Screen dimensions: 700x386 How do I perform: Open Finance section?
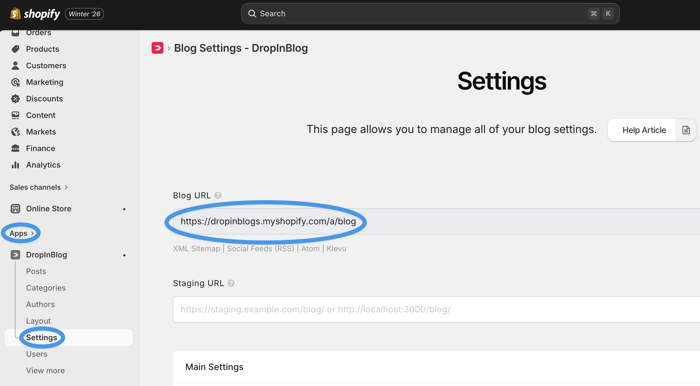pyautogui.click(x=41, y=148)
